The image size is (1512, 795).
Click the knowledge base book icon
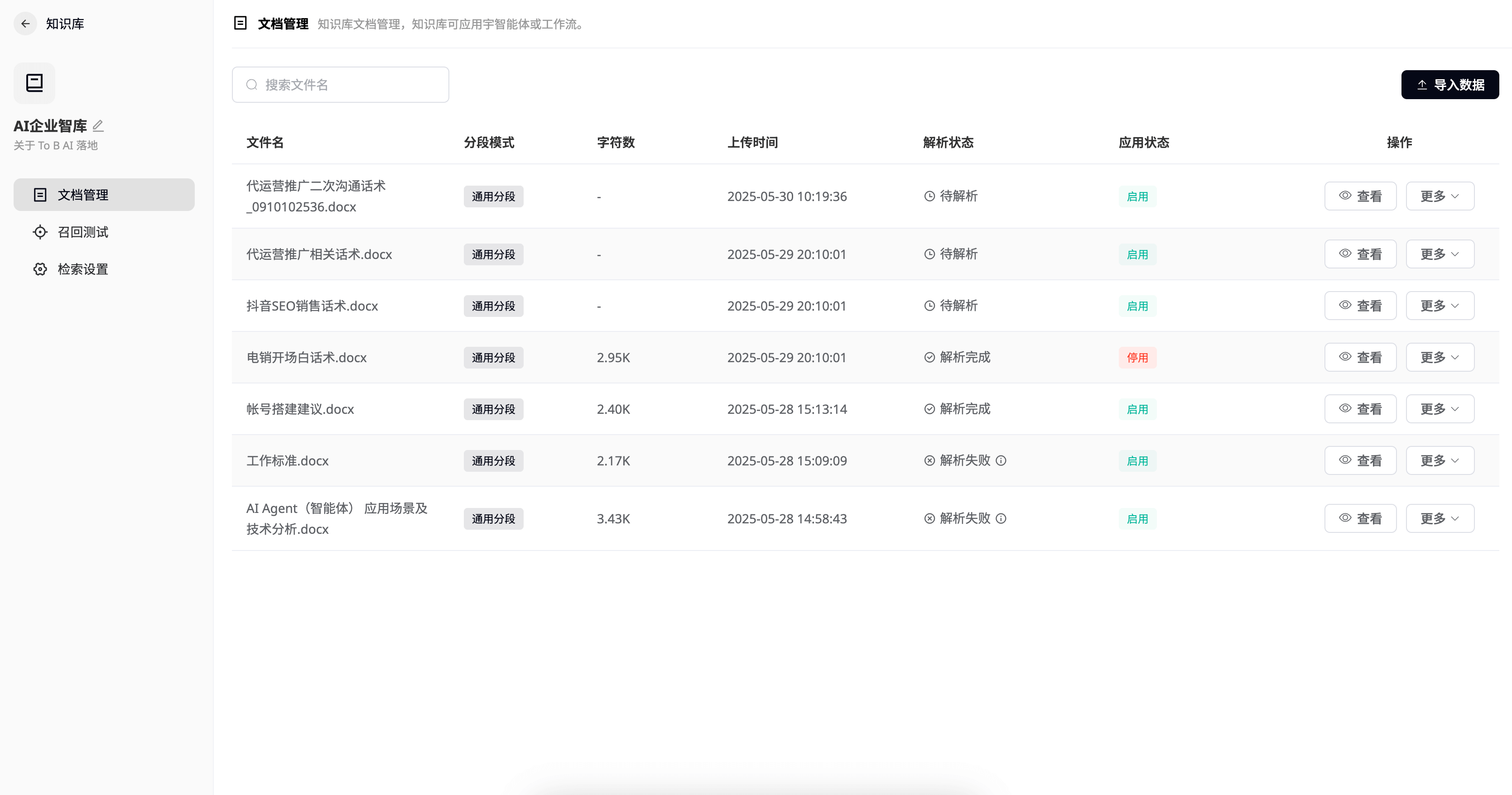click(x=34, y=83)
